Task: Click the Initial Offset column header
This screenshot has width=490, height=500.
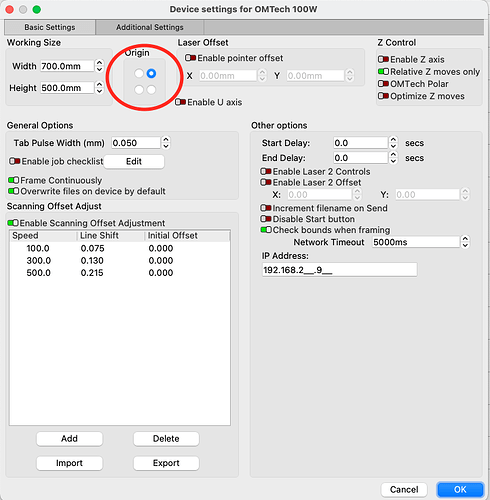Action: click(x=187, y=236)
